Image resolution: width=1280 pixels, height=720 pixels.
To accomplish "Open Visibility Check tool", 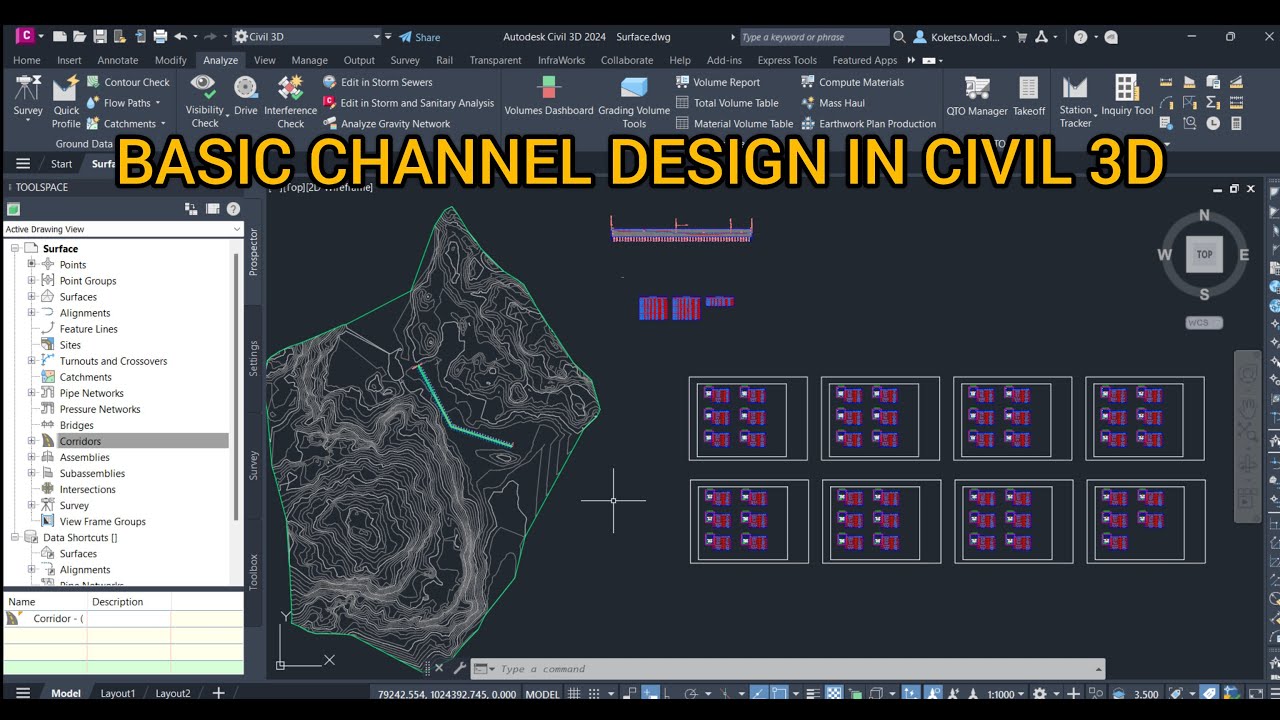I will 204,102.
